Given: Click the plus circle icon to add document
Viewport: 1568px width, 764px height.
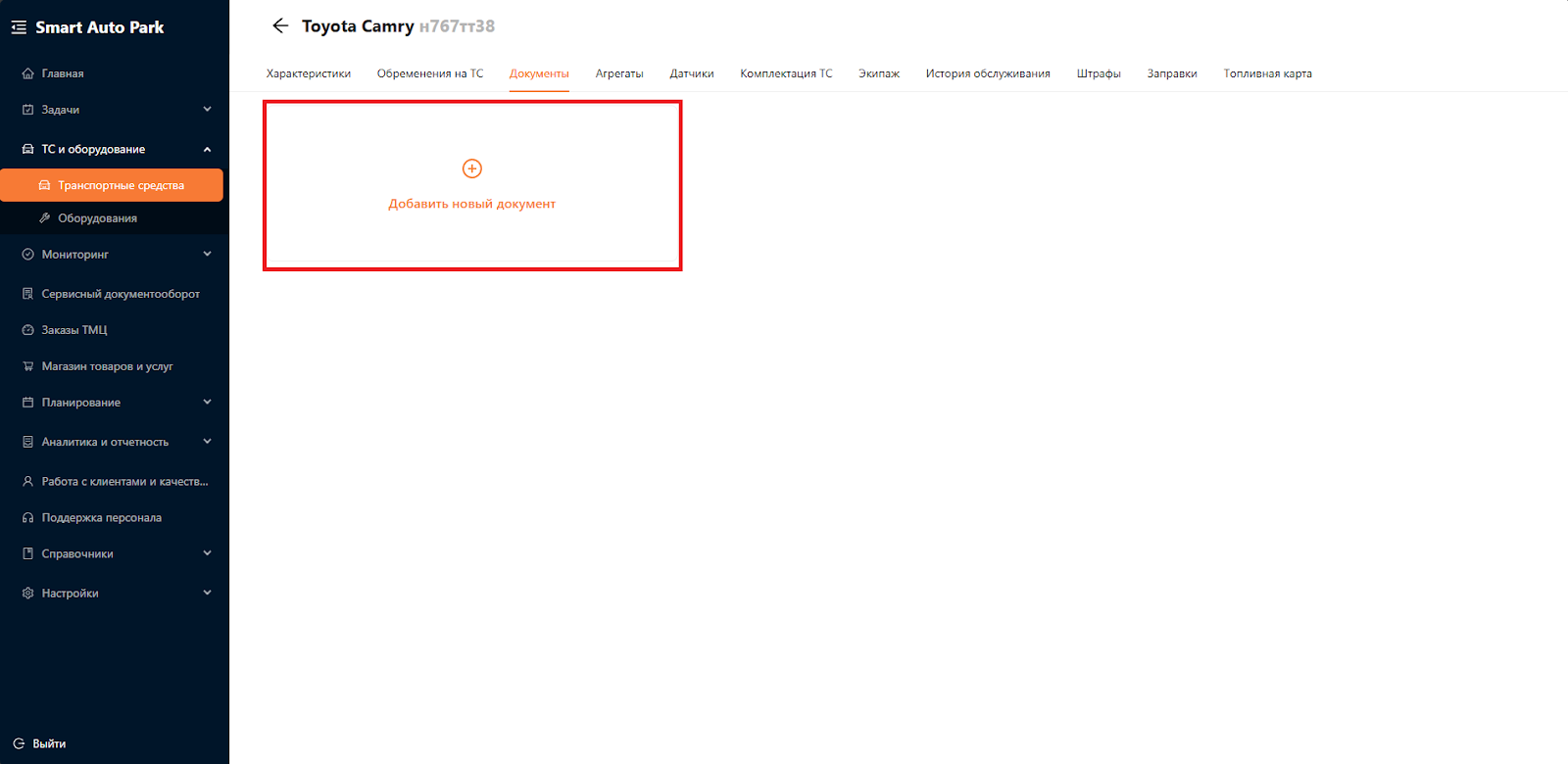Looking at the screenshot, I should click(x=471, y=168).
